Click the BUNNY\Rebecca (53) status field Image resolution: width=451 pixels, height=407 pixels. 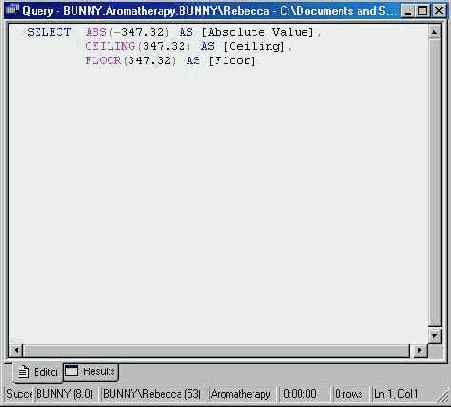152,394
